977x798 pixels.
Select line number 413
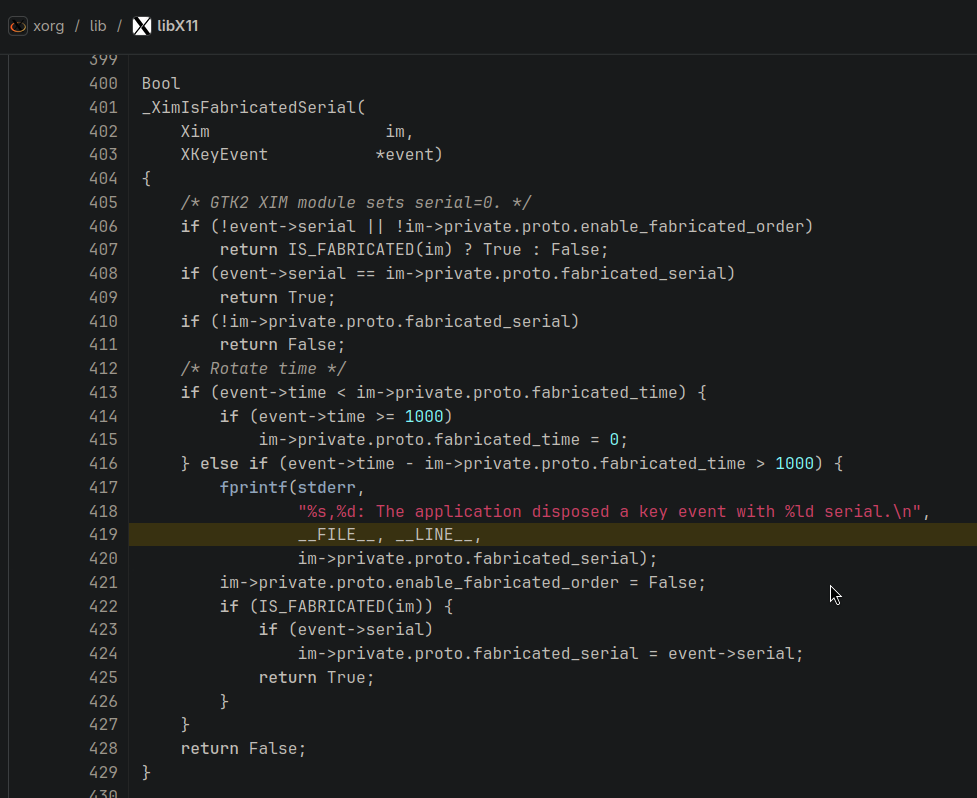(102, 392)
